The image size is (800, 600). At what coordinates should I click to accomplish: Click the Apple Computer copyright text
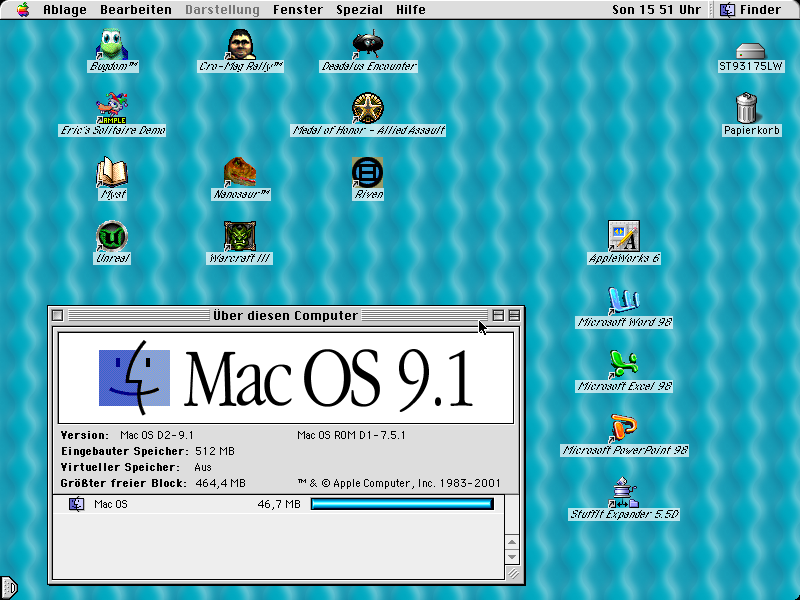(399, 483)
